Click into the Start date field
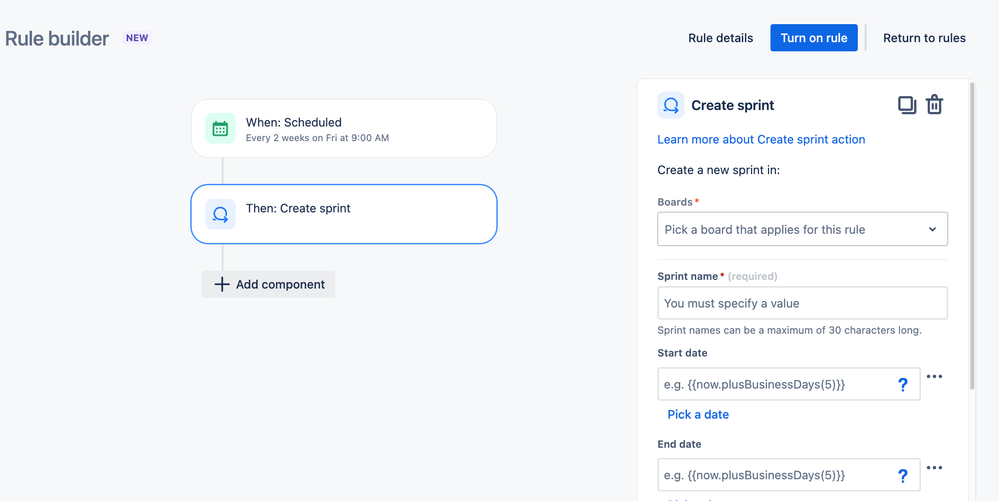Screen dimensions: 999x501 (775, 385)
